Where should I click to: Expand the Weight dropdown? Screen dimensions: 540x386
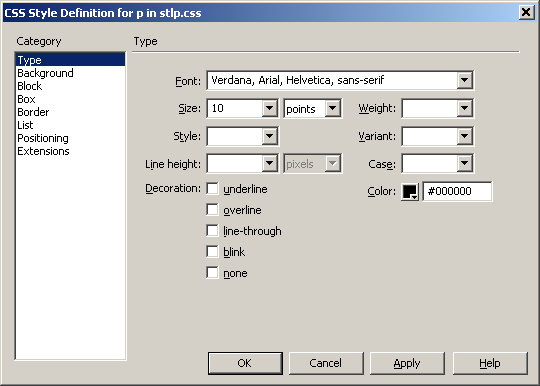(x=464, y=108)
